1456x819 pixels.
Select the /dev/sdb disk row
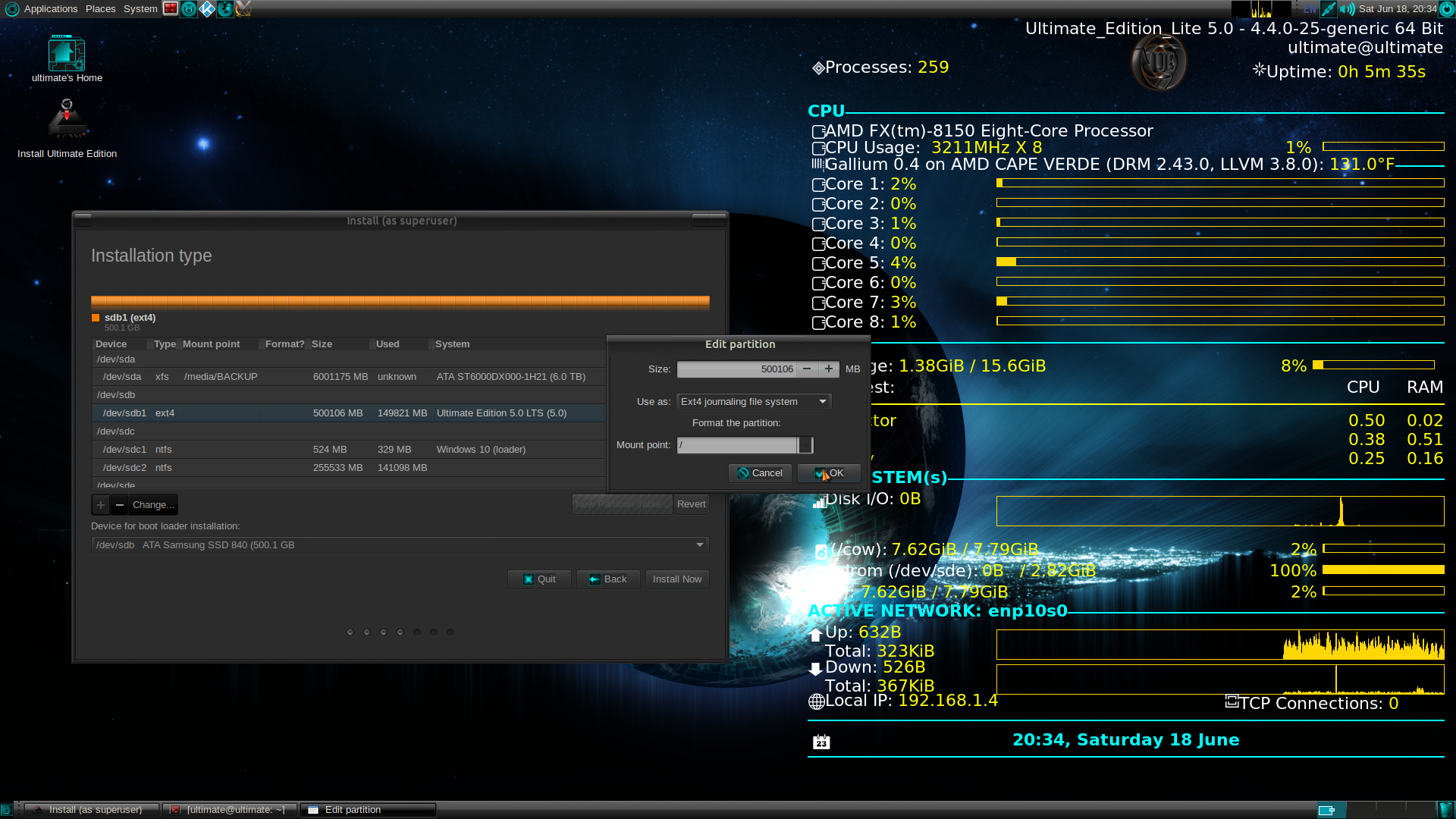tap(349, 395)
